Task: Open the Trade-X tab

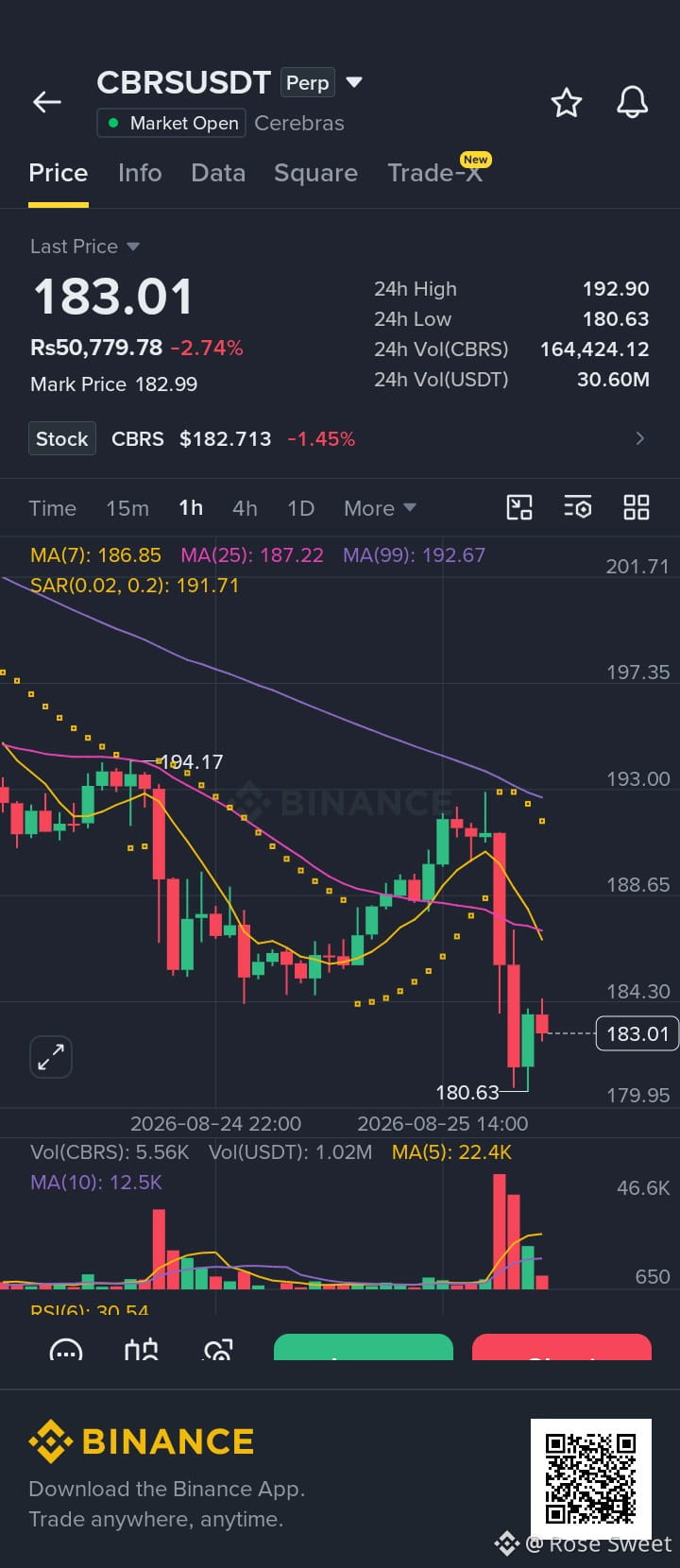Action: [x=435, y=173]
